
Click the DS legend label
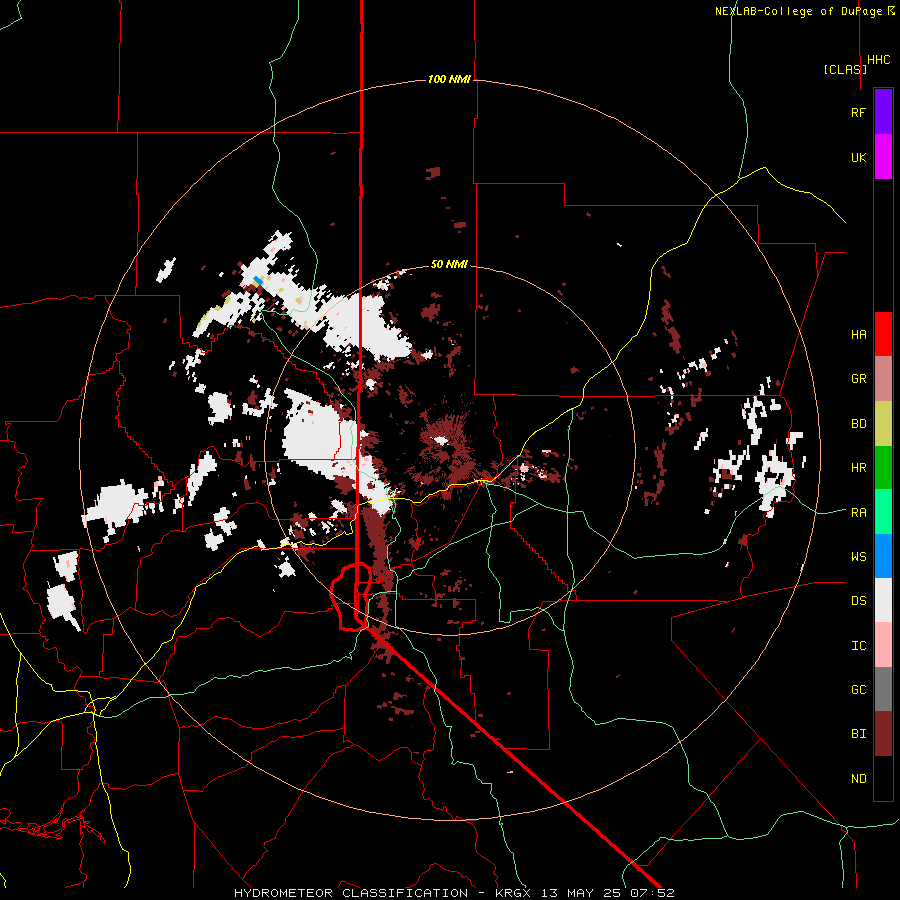coord(858,601)
